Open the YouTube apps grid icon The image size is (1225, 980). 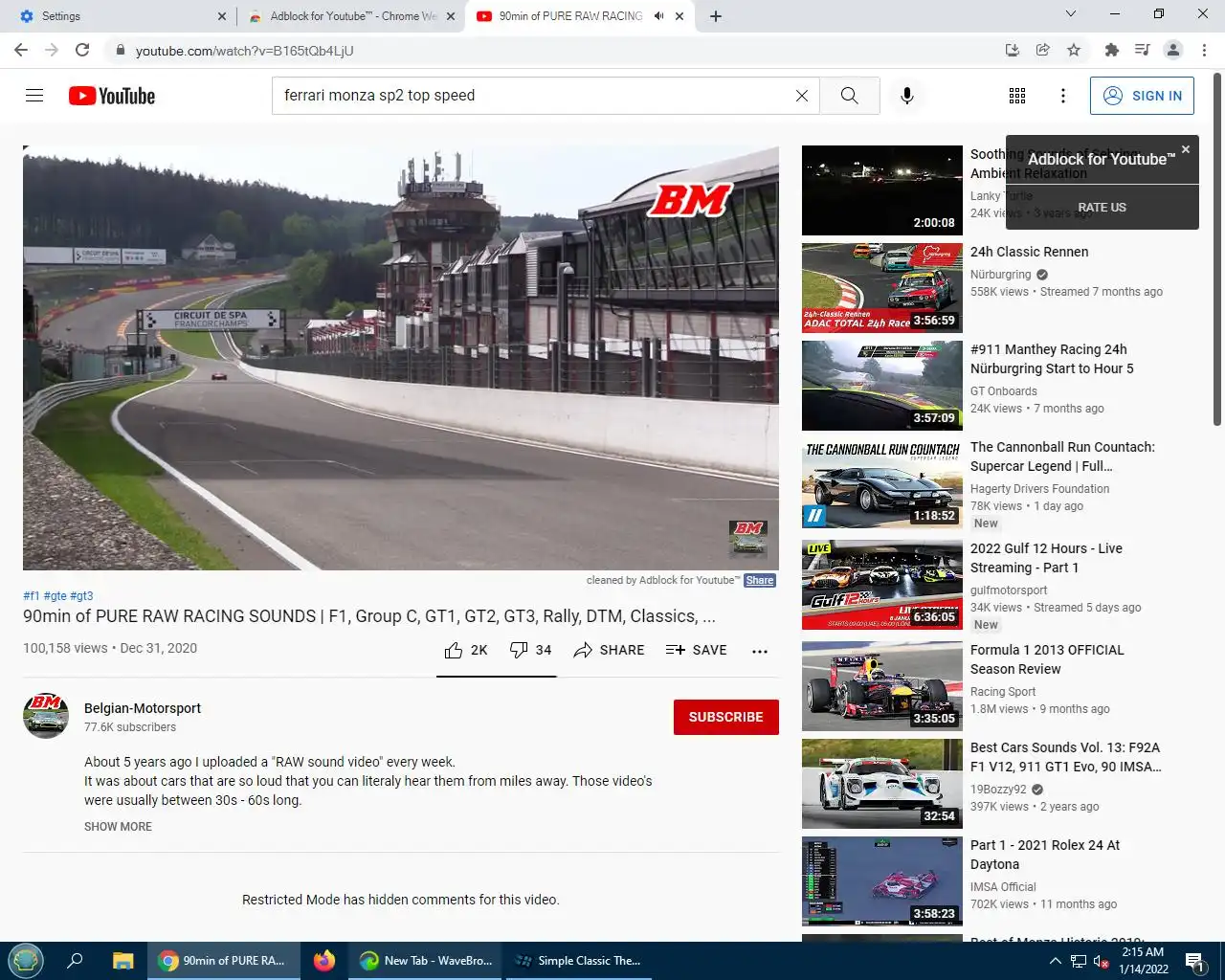pos(1017,96)
